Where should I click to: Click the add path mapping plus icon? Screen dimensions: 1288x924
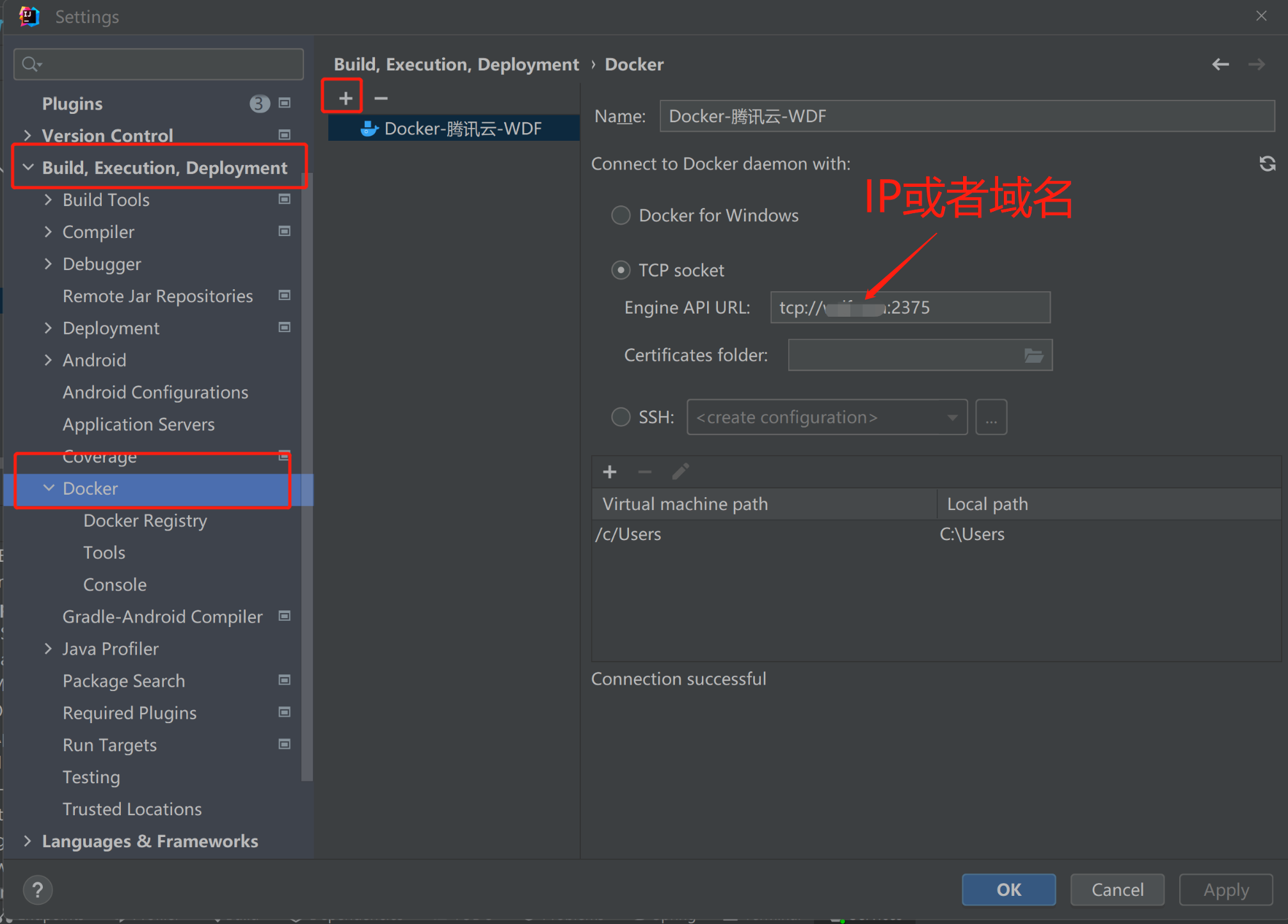pos(609,472)
